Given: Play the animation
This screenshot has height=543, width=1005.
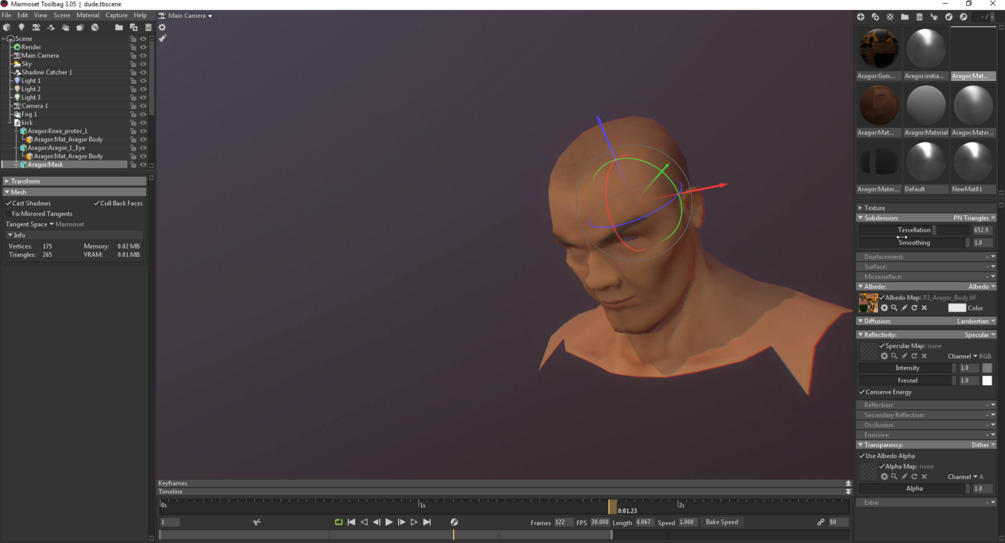Looking at the screenshot, I should (388, 522).
